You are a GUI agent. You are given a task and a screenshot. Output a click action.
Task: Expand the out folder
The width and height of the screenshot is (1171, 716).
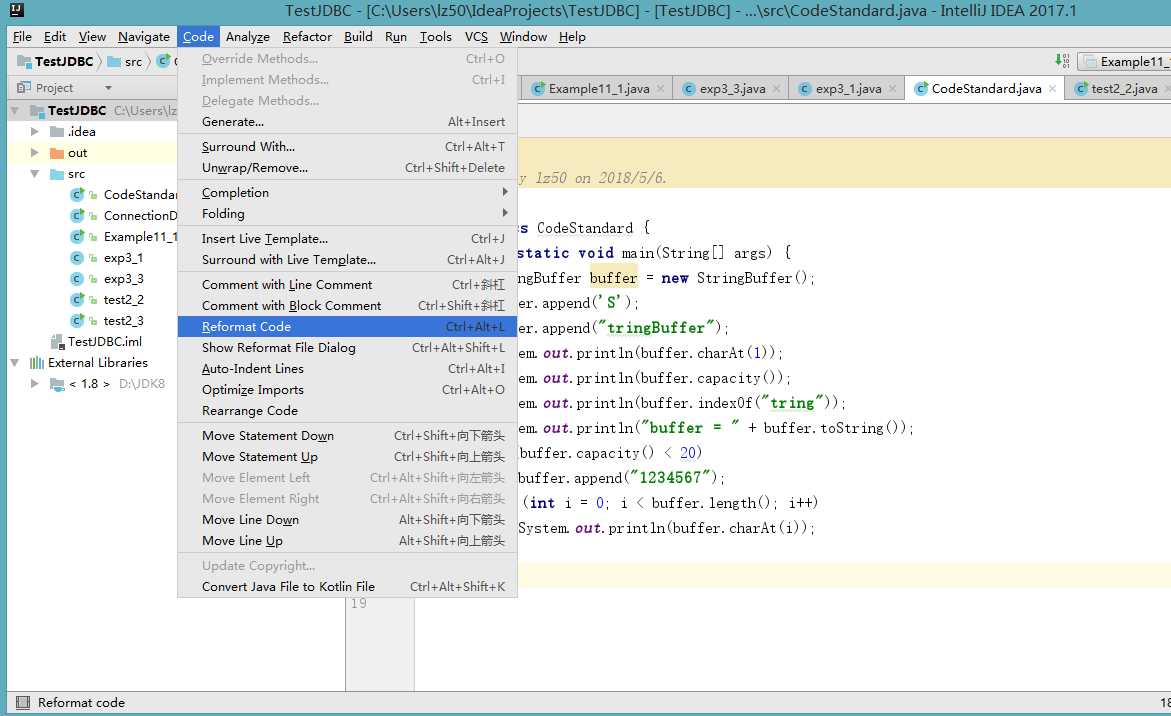(34, 152)
